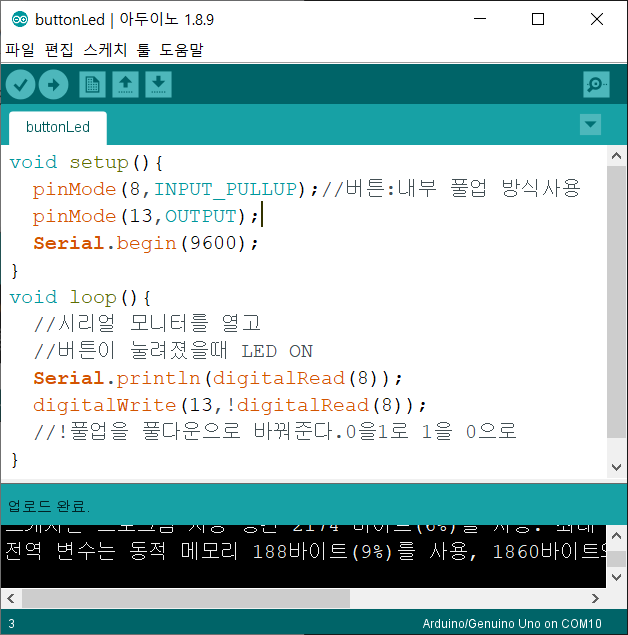The image size is (628, 635).
Task: Click the console horizontal scrollbar thumb
Action: tap(186, 598)
